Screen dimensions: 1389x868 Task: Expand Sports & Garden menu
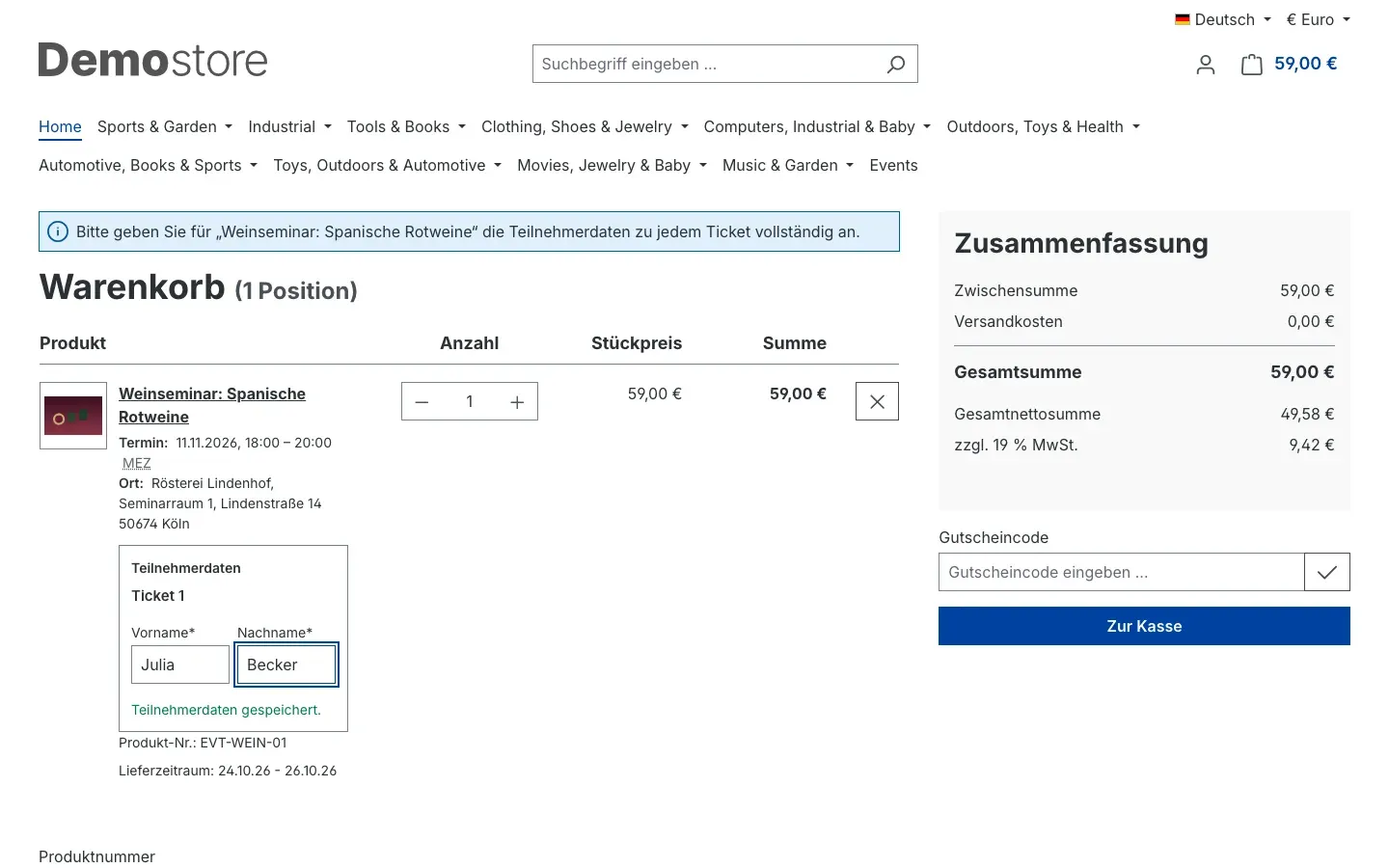click(x=165, y=126)
